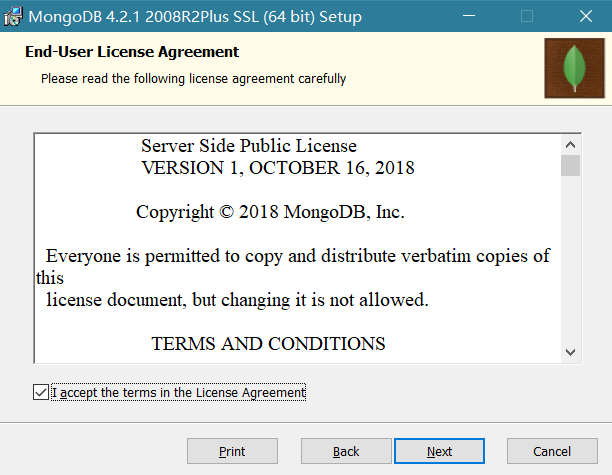Click 'Copyright © 2018 MongoDB, Inc.' line
Viewport: 612px width, 475px height.
pyautogui.click(x=270, y=212)
